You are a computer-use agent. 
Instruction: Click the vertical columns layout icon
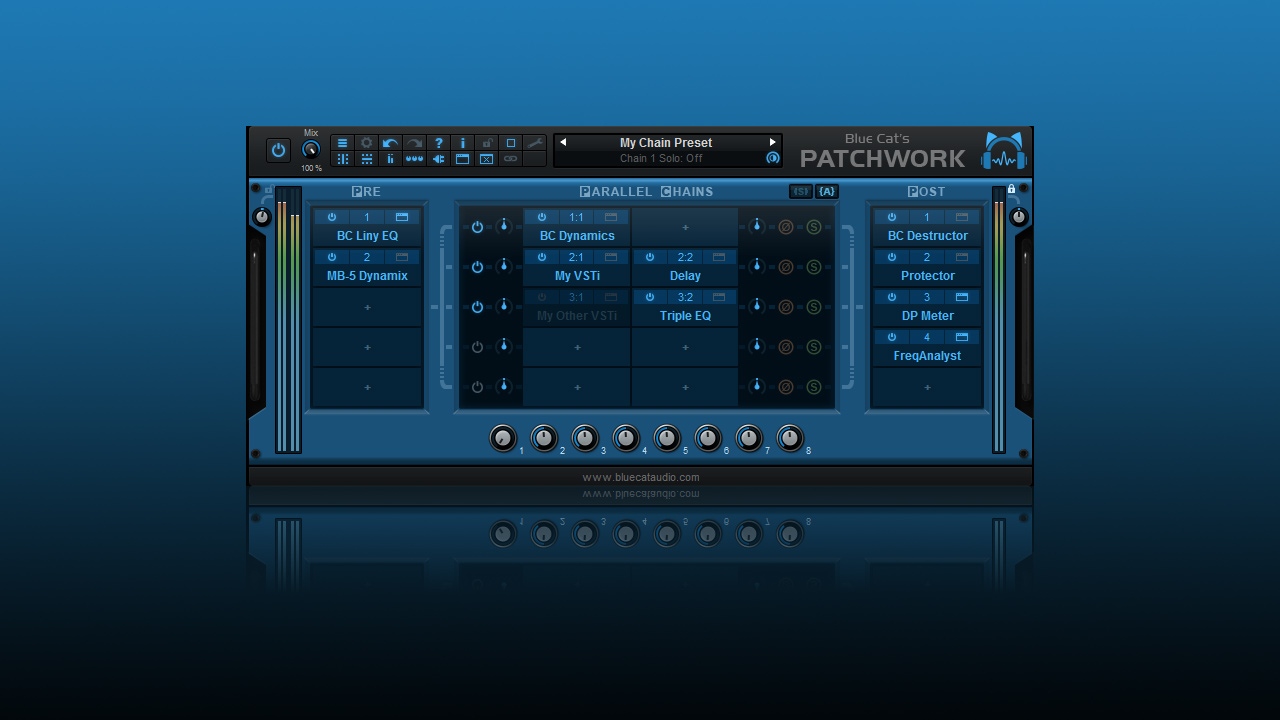pyautogui.click(x=343, y=159)
